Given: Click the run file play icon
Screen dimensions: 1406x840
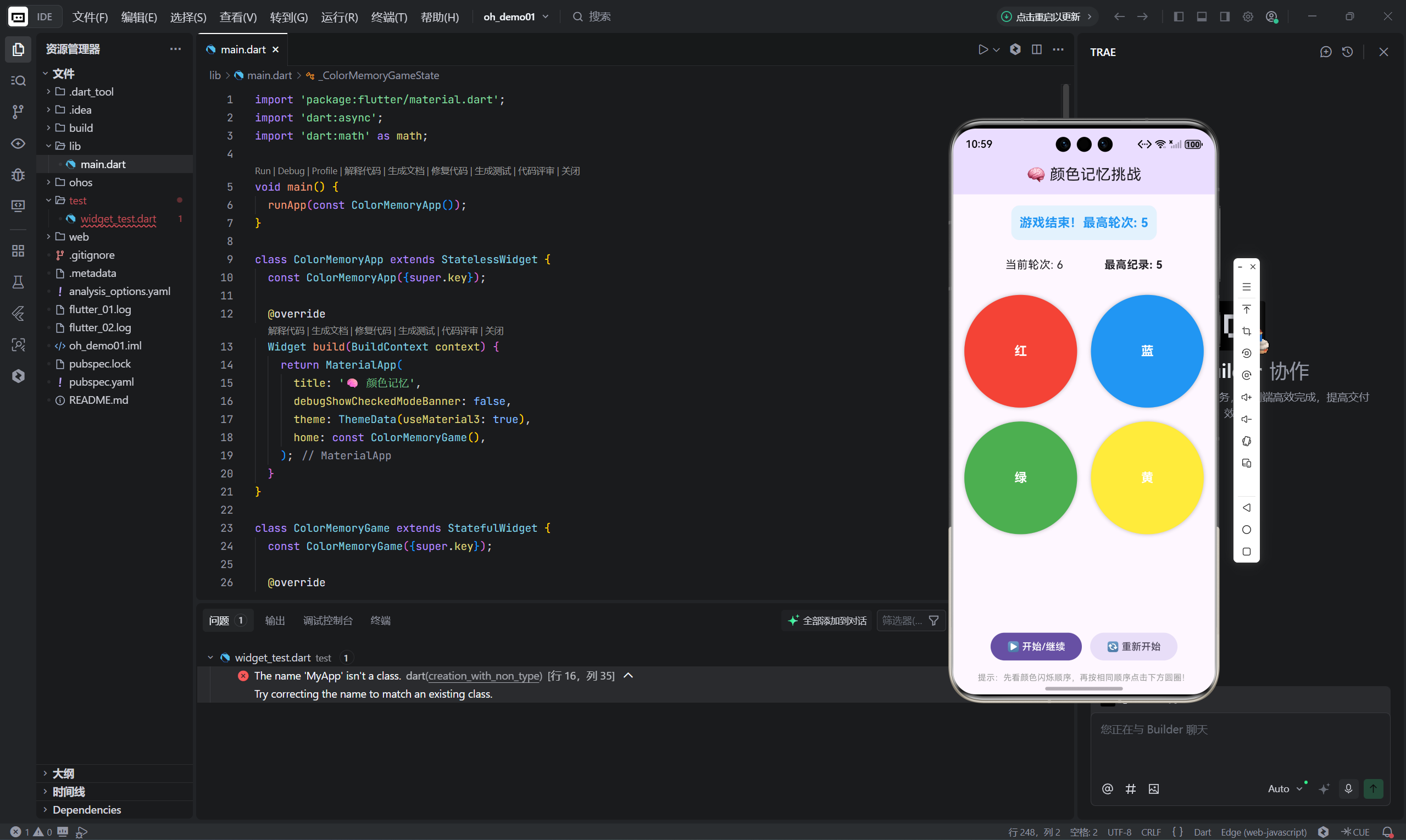Looking at the screenshot, I should coord(983,50).
